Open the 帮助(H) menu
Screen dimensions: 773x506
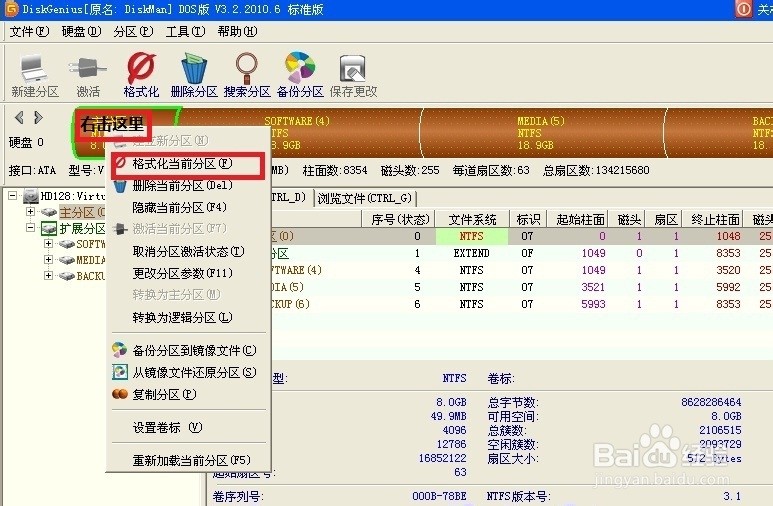pyautogui.click(x=238, y=32)
